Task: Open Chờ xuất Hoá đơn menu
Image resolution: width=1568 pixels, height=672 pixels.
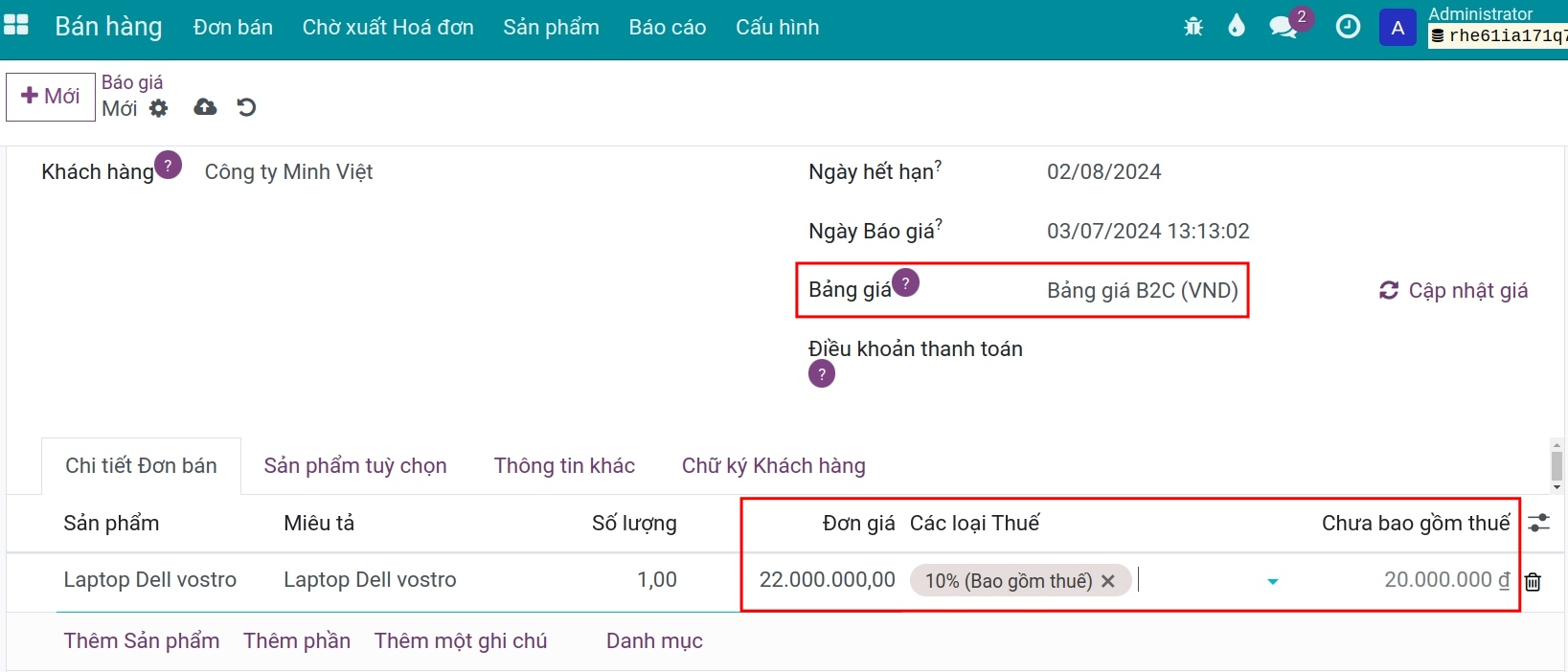Action: click(x=388, y=27)
